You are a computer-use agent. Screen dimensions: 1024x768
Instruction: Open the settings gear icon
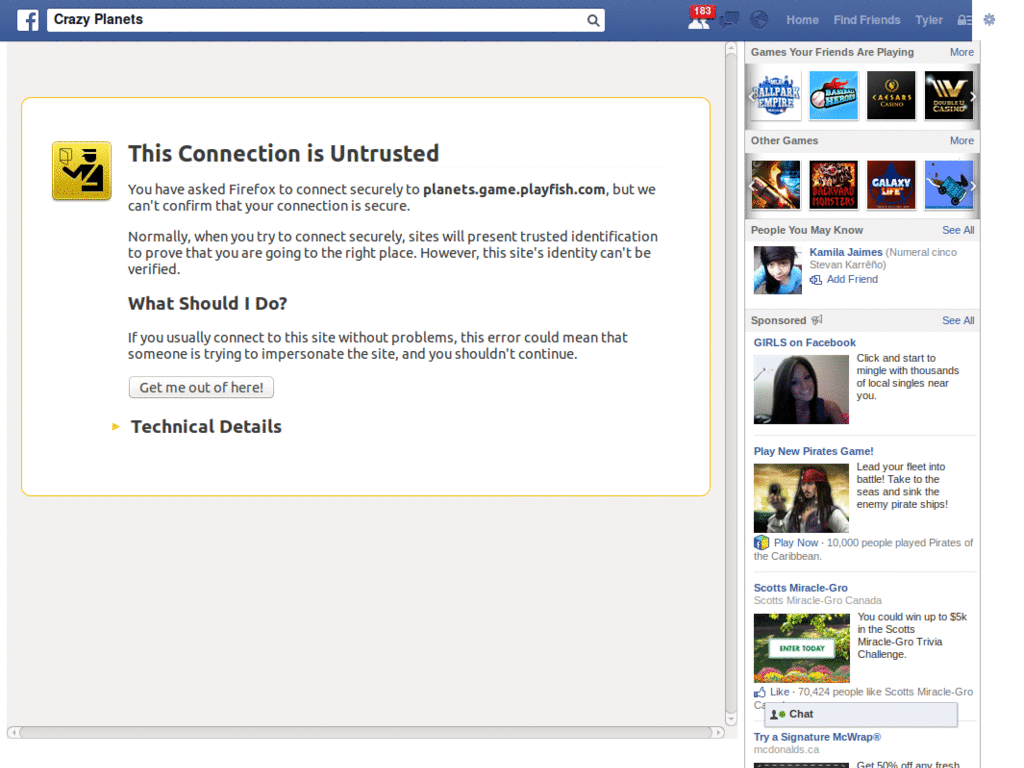pos(989,20)
